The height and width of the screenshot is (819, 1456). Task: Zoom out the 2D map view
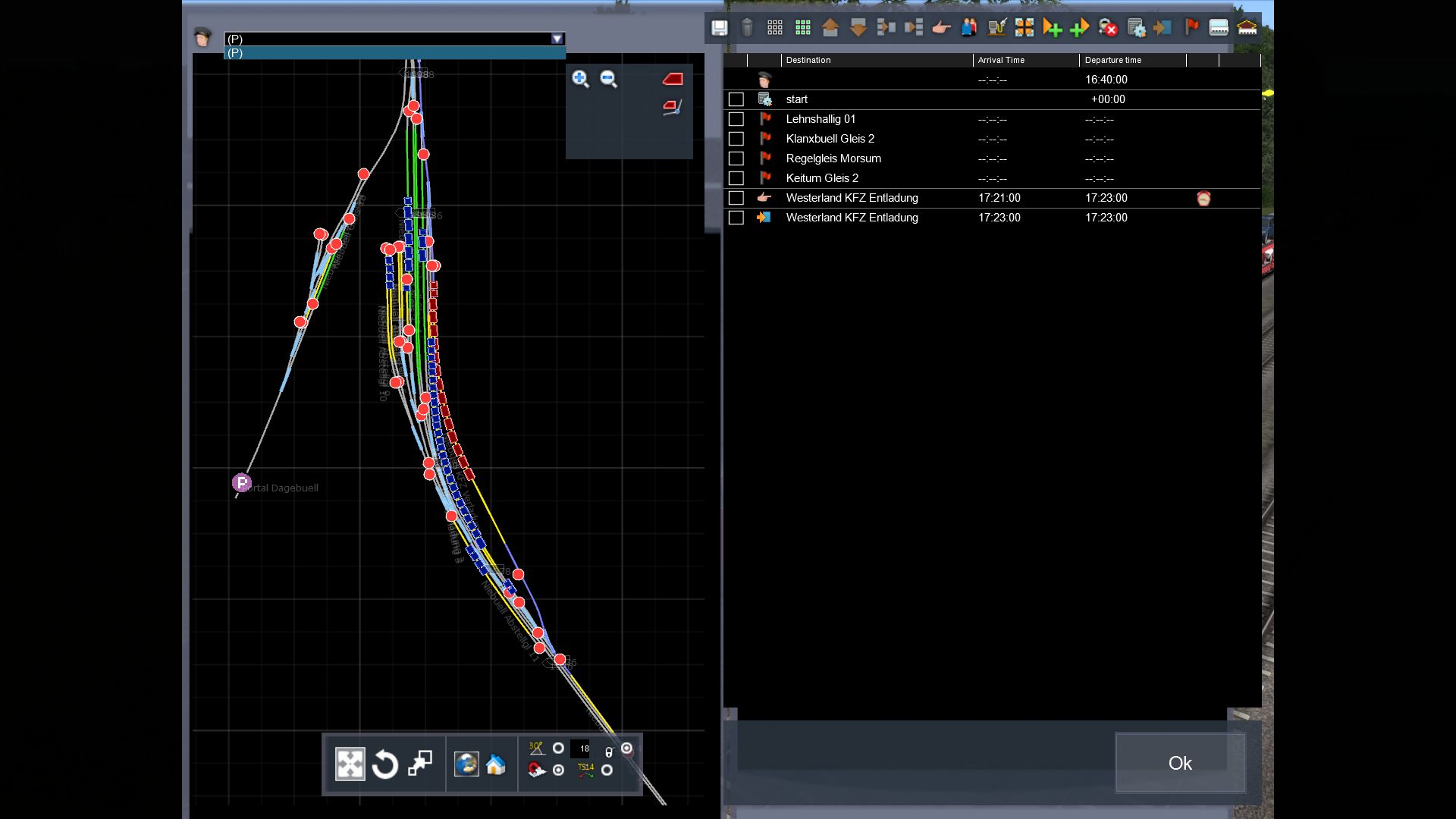[x=608, y=79]
